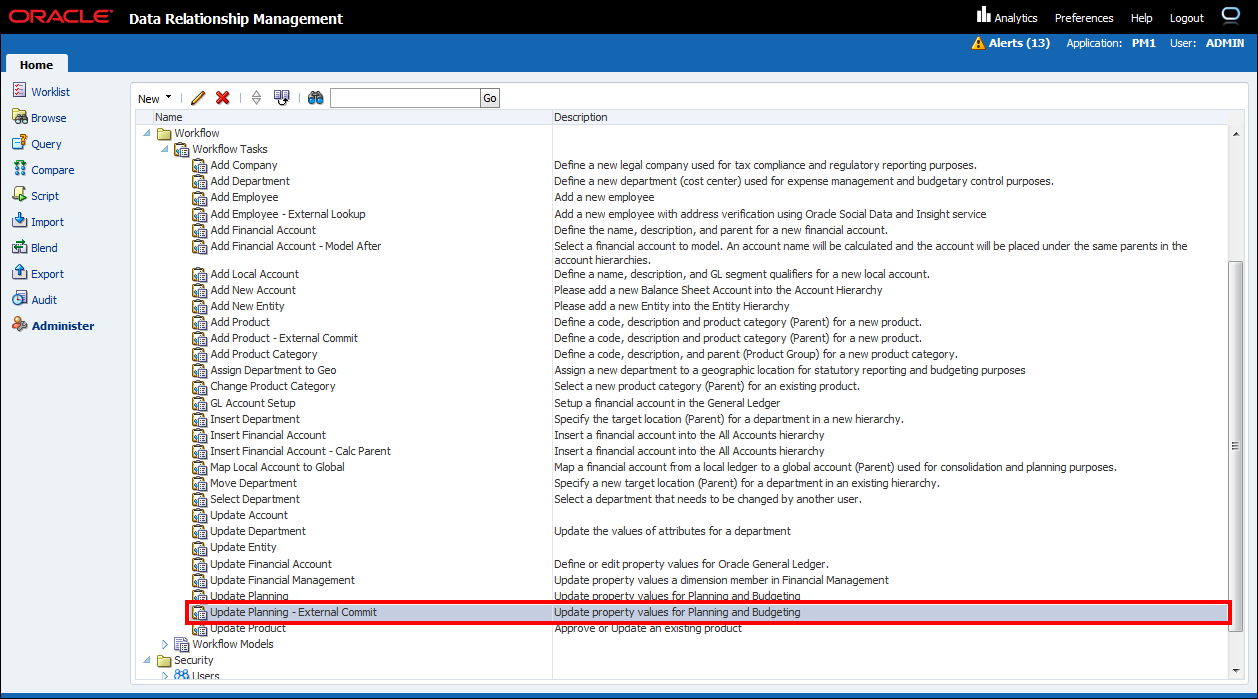Click the Description column header

pyautogui.click(x=581, y=117)
